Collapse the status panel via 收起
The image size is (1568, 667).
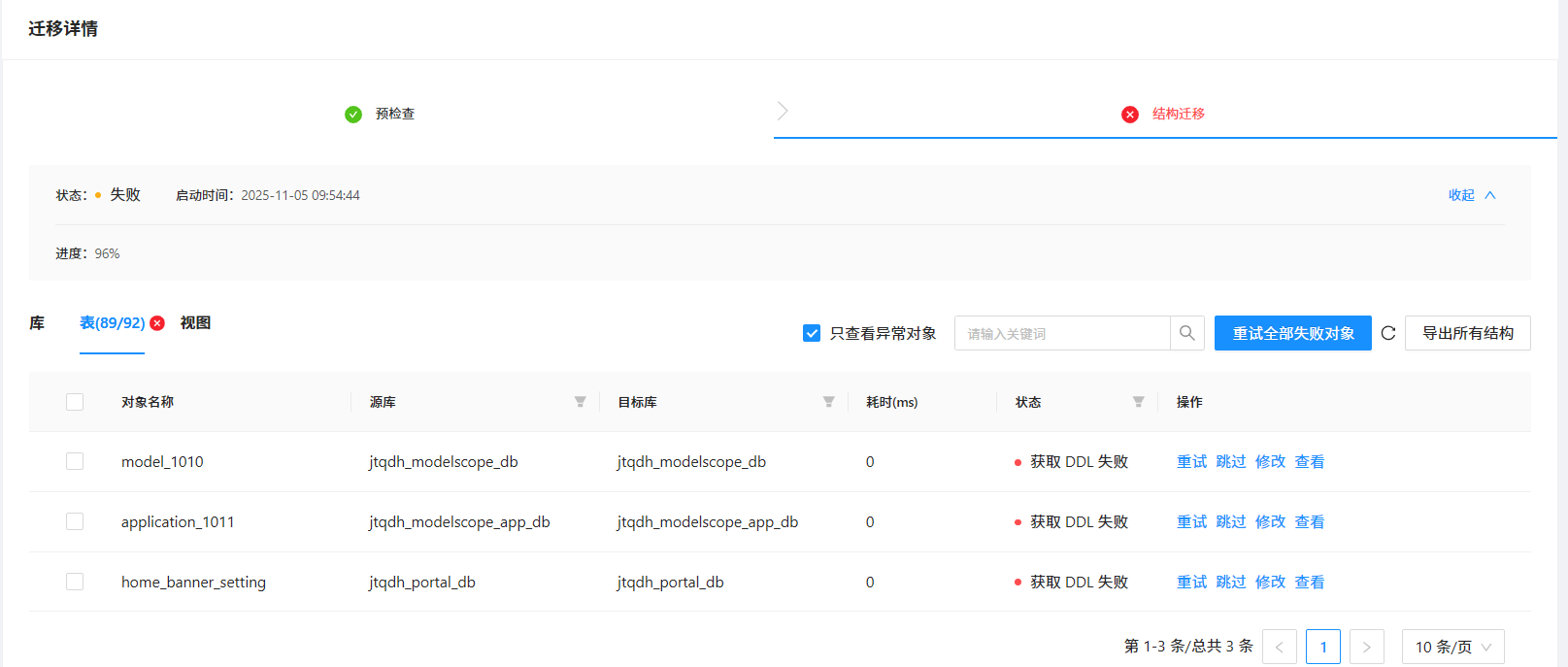click(1471, 195)
